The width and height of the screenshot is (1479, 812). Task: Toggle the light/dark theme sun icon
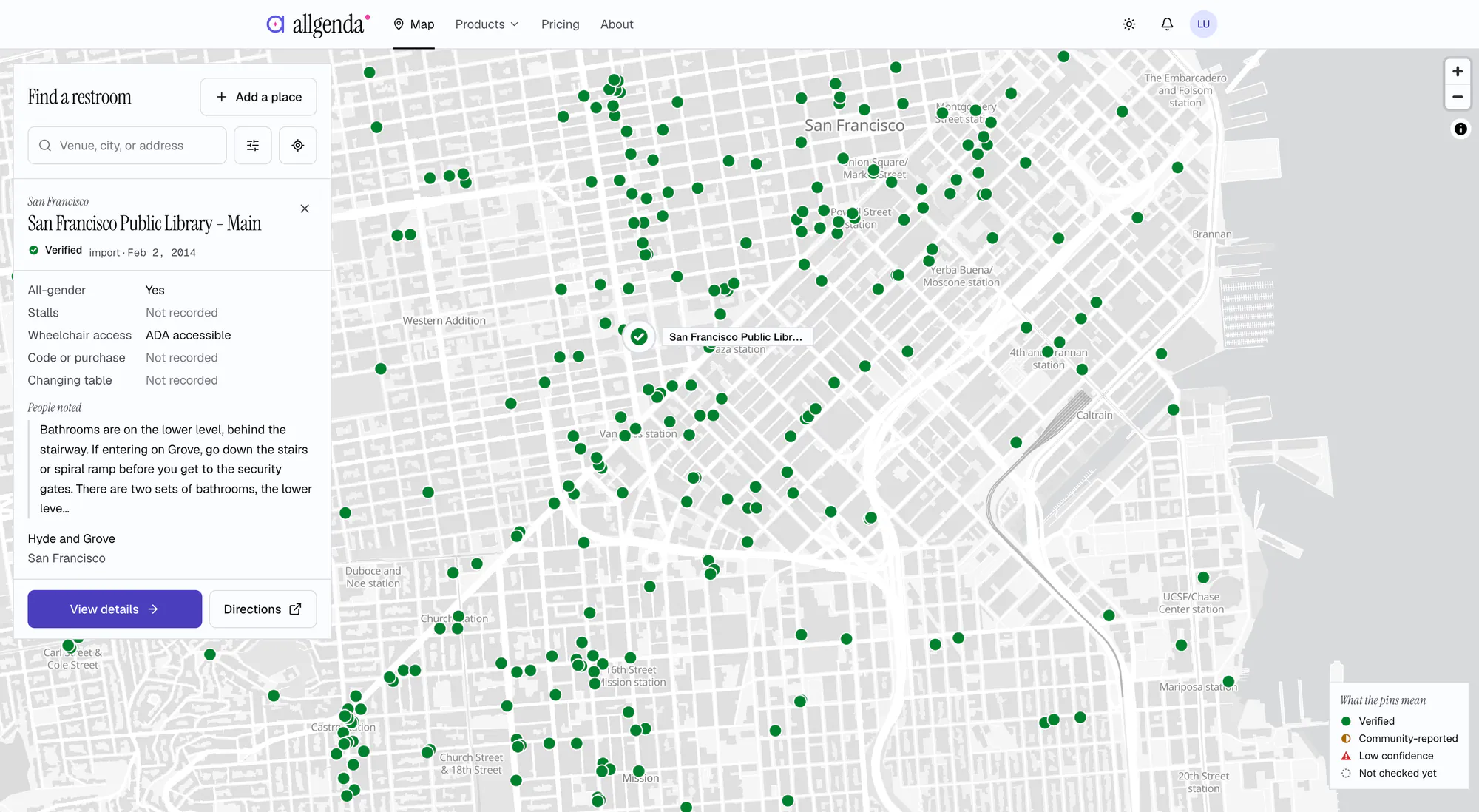(x=1128, y=24)
